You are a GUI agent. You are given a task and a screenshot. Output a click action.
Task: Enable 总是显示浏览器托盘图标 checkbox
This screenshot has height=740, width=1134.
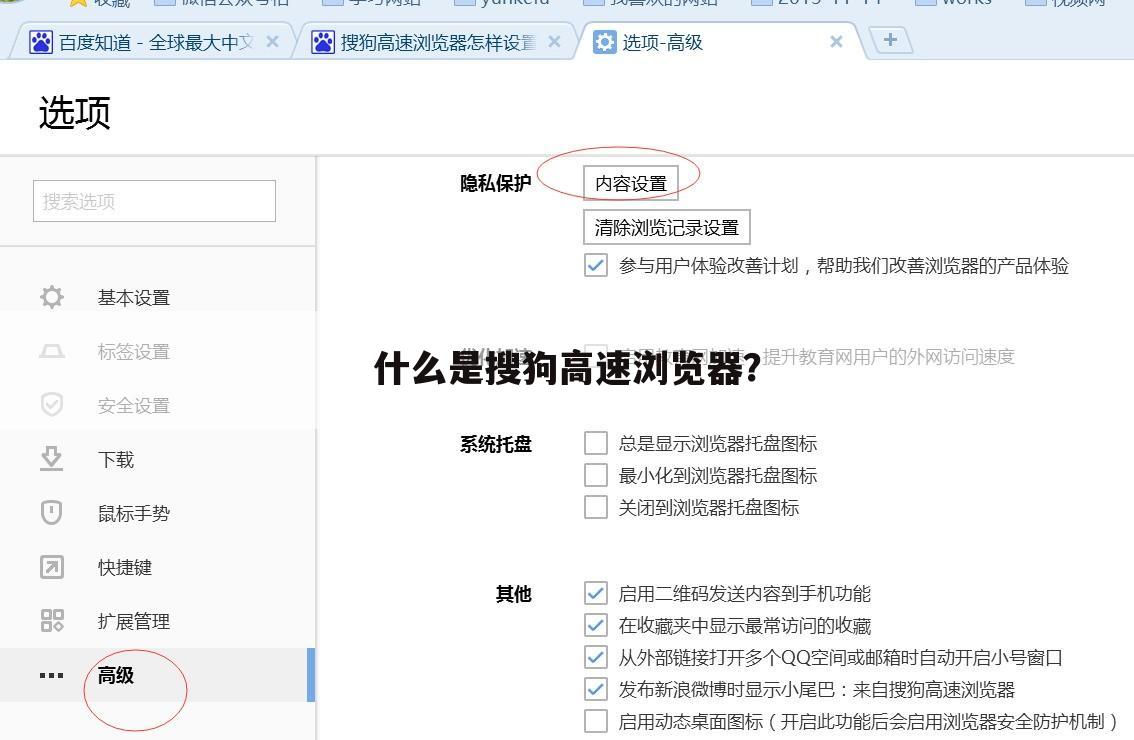[596, 443]
